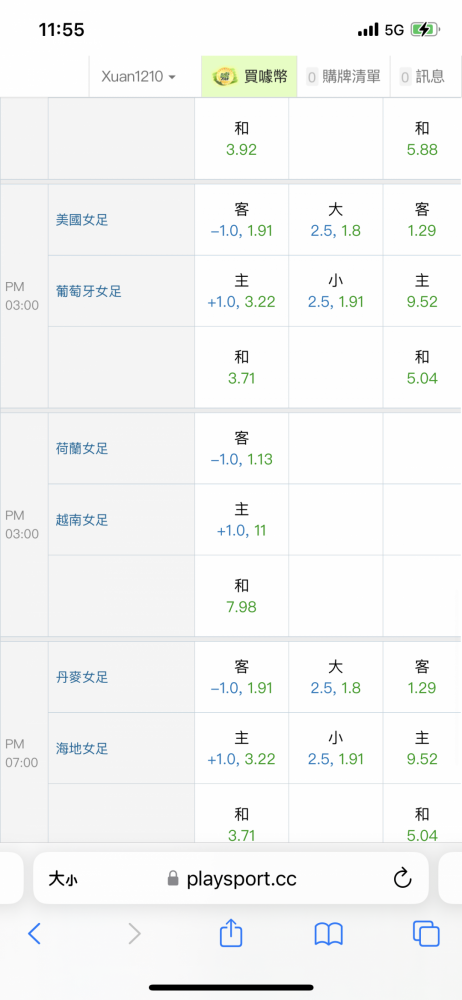The image size is (462, 1000).
Task: Open the Safari share sheet icon
Action: pos(231,932)
